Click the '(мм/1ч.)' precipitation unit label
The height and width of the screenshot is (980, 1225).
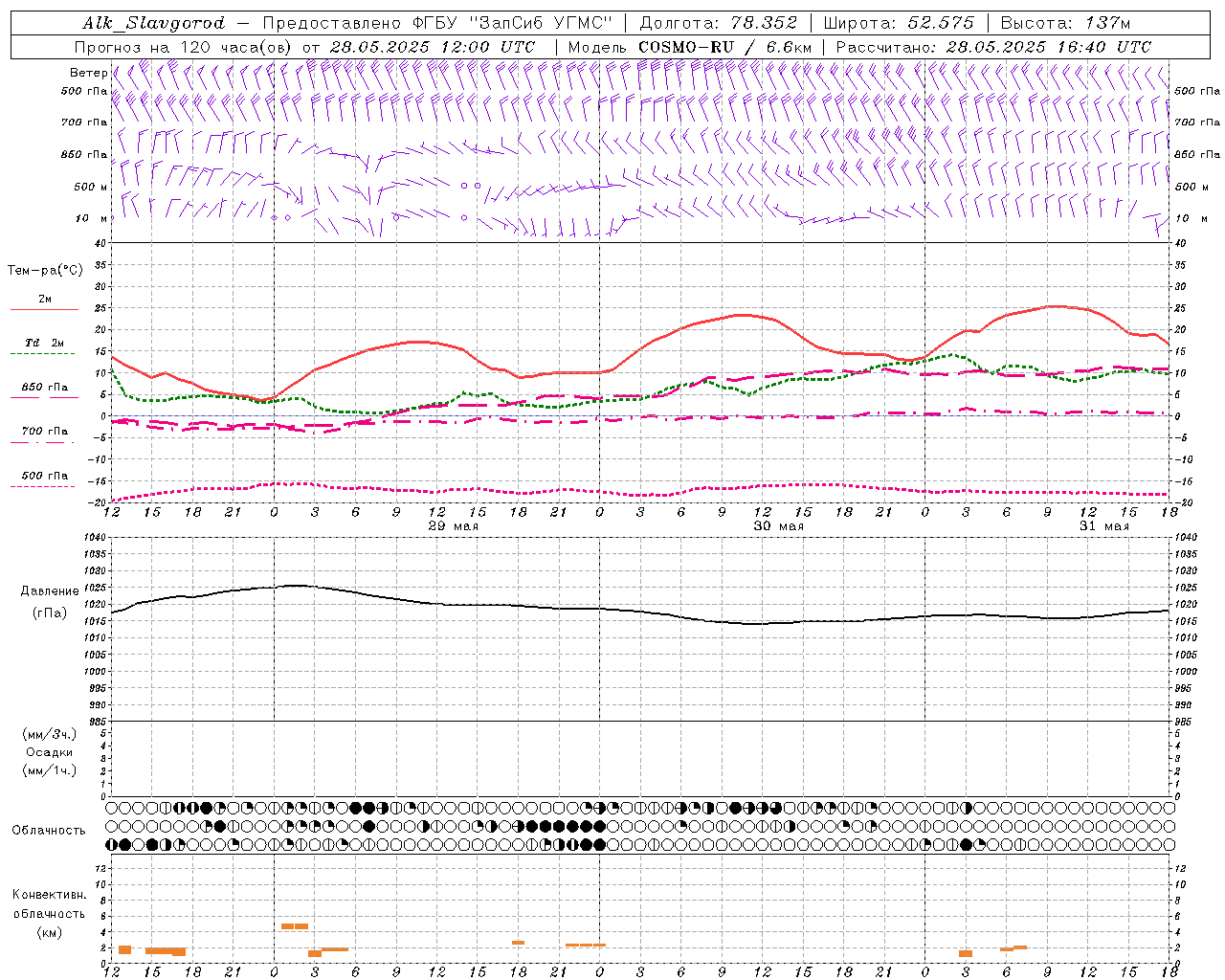click(x=50, y=770)
